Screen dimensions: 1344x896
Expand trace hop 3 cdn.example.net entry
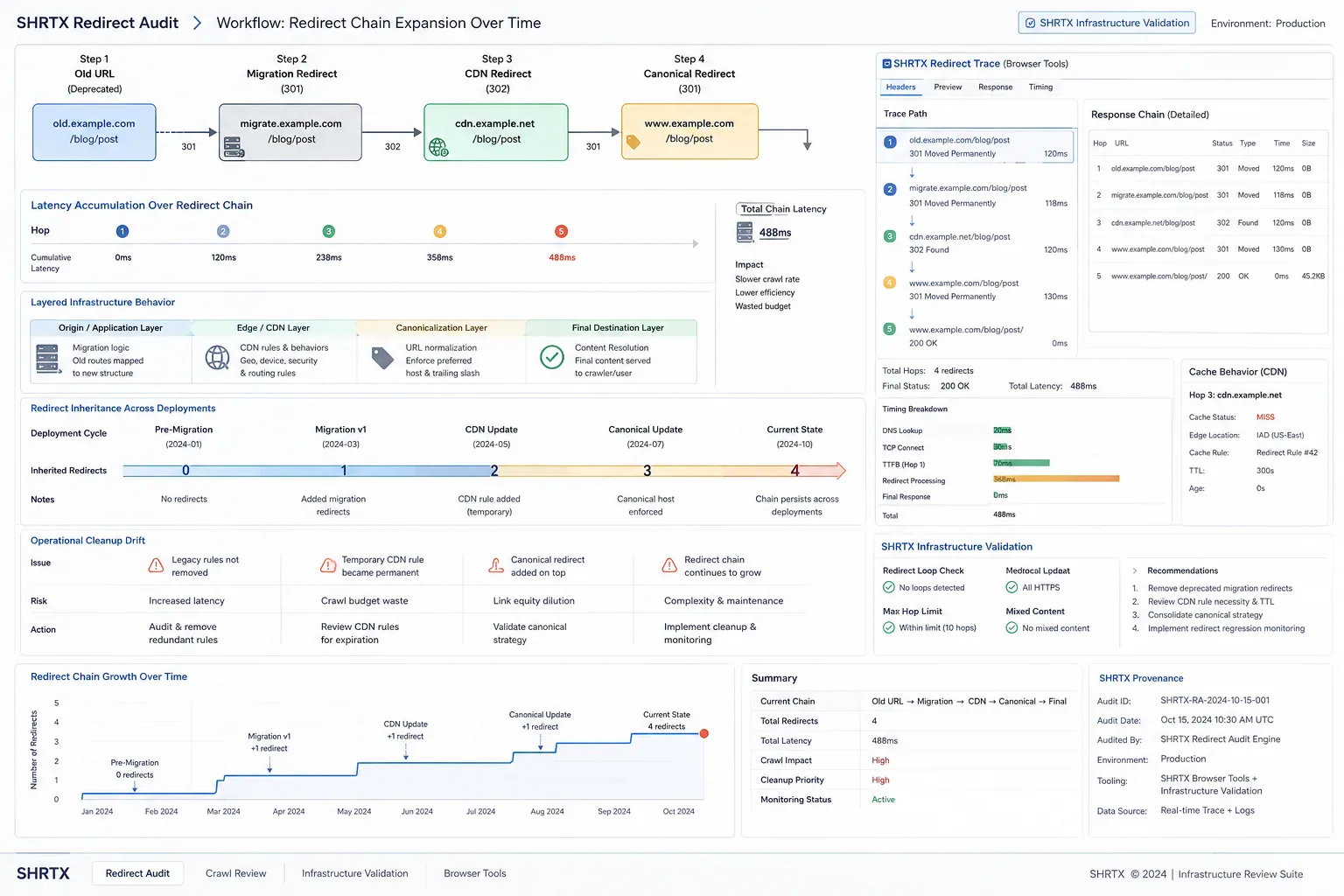(976, 242)
